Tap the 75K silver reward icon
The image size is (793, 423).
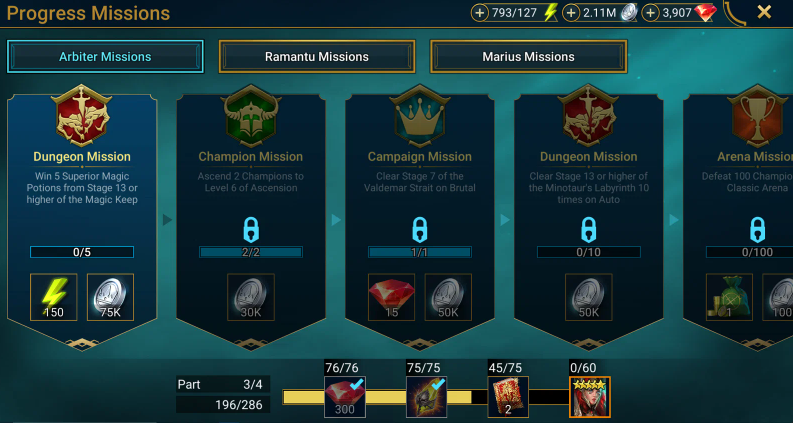(x=111, y=298)
